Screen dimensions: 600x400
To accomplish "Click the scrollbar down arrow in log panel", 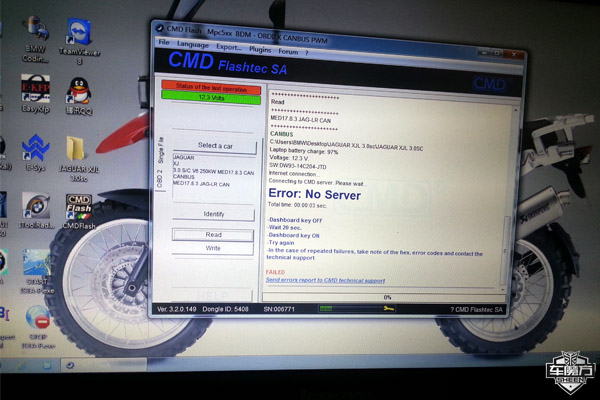I will pyautogui.click(x=504, y=289).
